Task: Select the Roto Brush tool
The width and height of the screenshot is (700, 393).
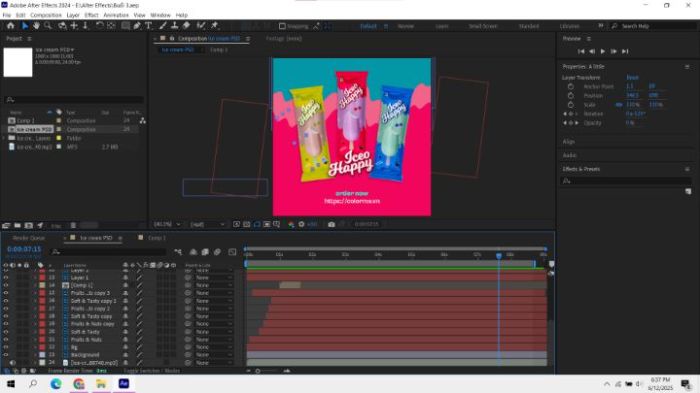Action: pyautogui.click(x=201, y=26)
